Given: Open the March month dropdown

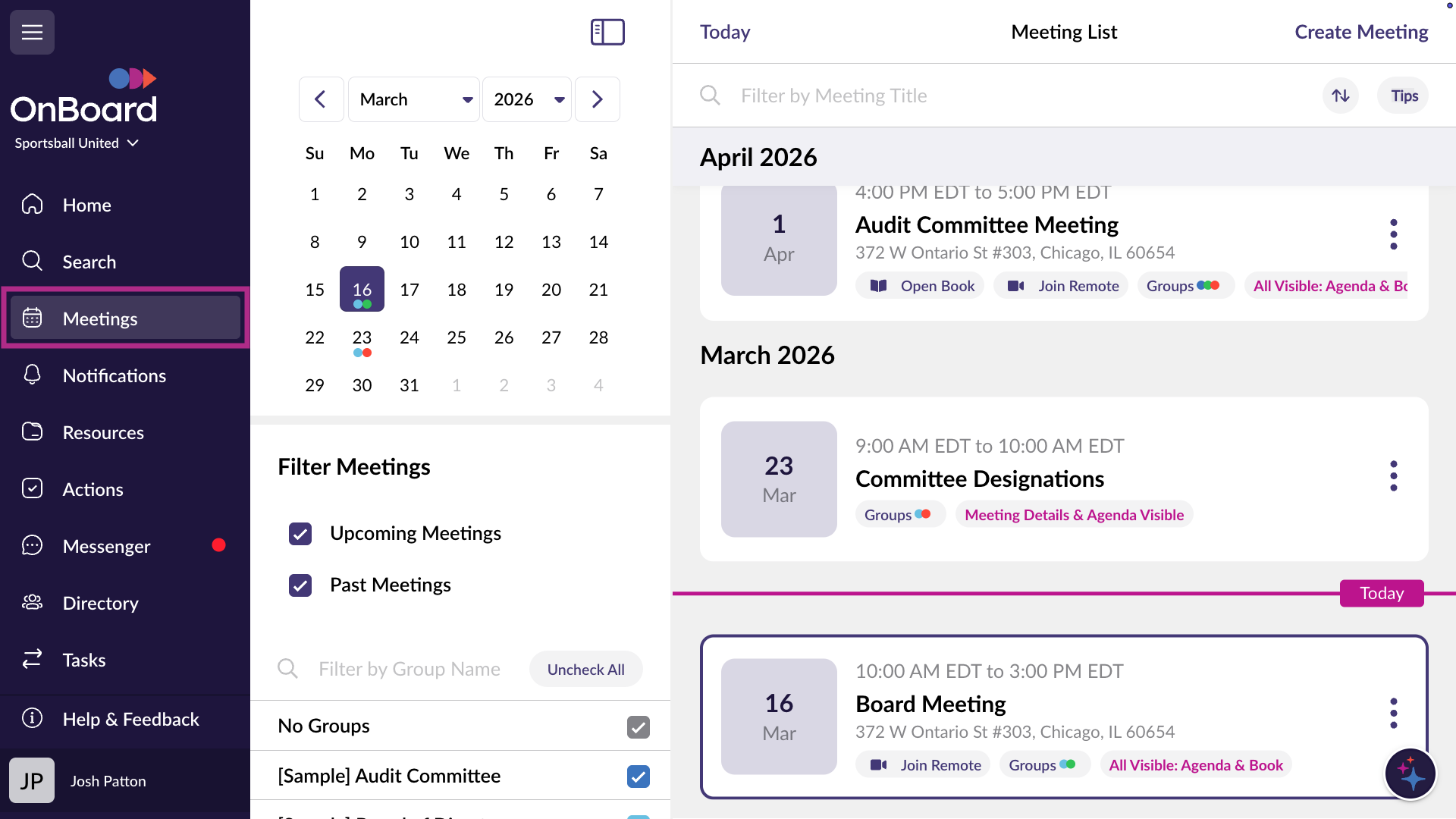Looking at the screenshot, I should pos(413,99).
